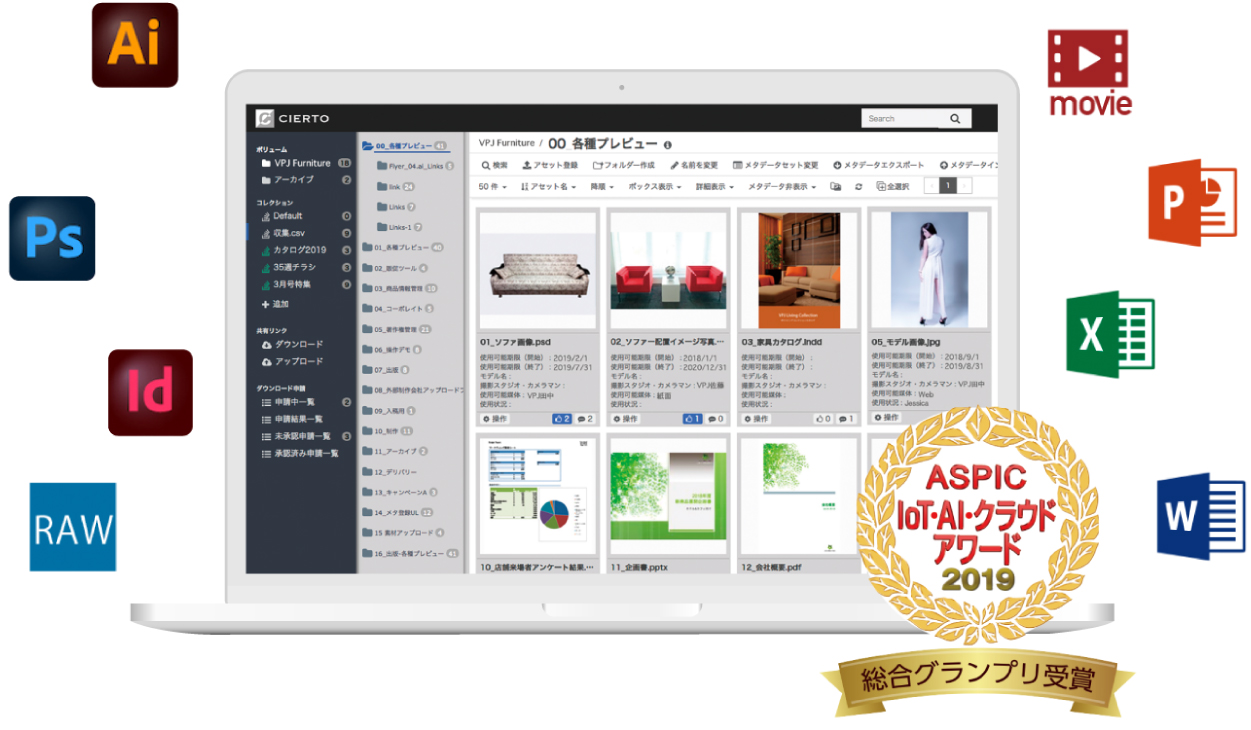Click フォルダー作成 folder creation tool

click(625, 165)
